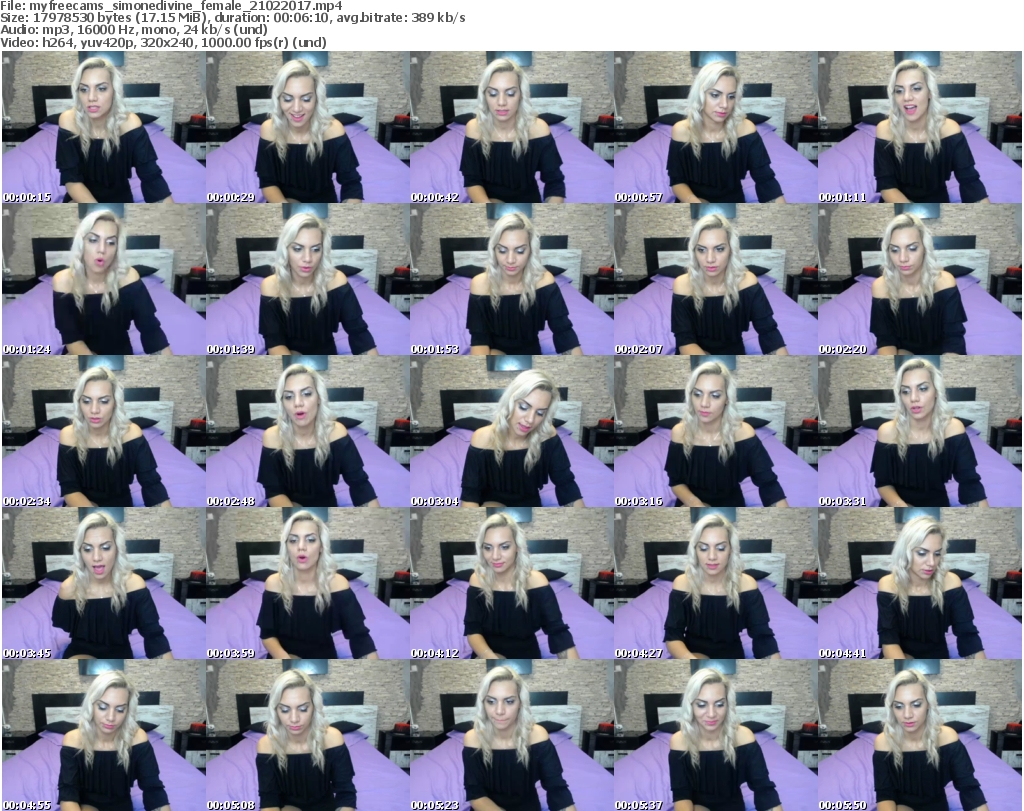Select the thumbnail stamped 00:04:12

pos(511,583)
